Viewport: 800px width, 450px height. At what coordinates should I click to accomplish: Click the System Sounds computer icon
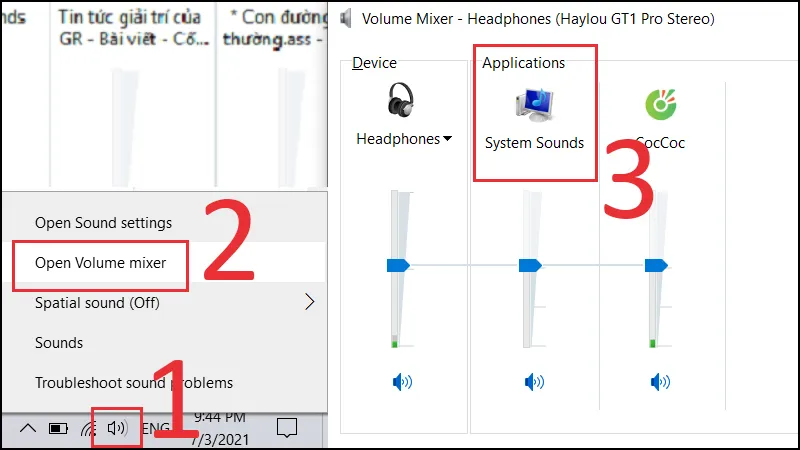tap(534, 105)
